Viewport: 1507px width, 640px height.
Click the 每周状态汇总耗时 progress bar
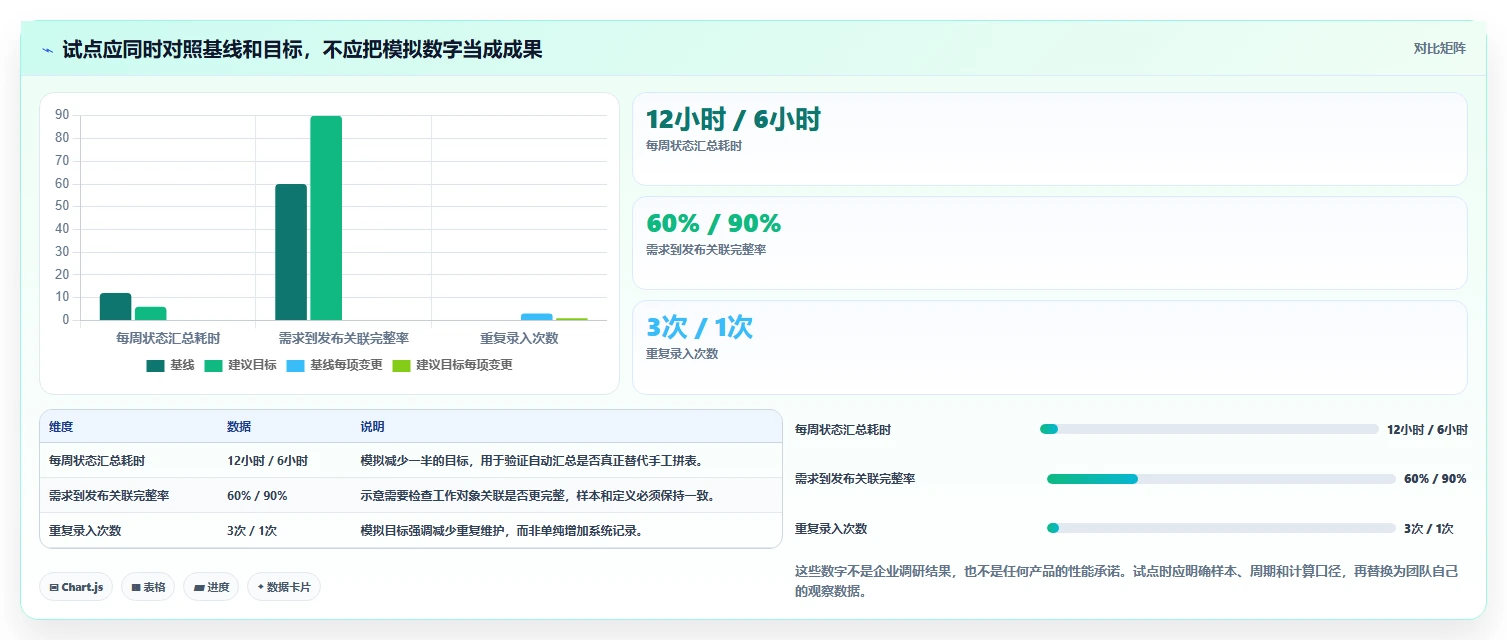click(x=1209, y=429)
